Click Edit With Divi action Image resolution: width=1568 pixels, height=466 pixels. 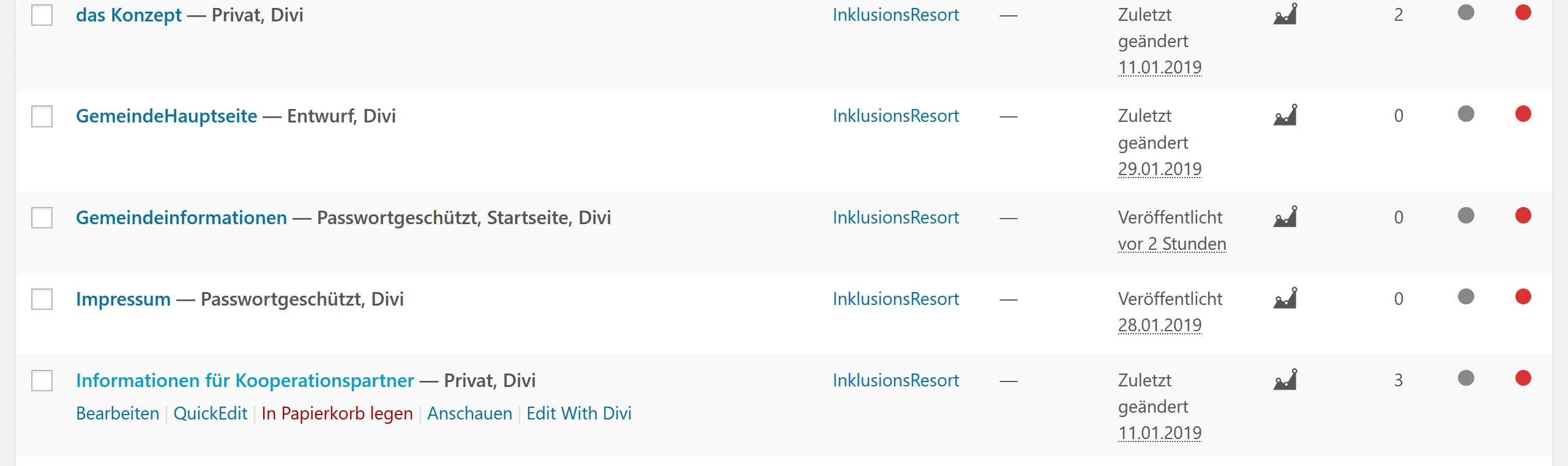point(579,413)
